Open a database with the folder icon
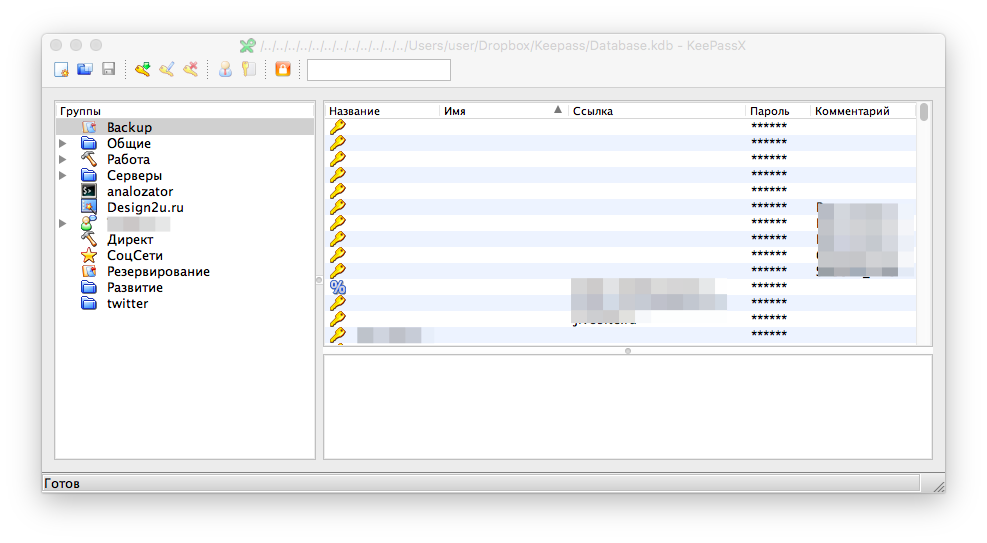 85,69
